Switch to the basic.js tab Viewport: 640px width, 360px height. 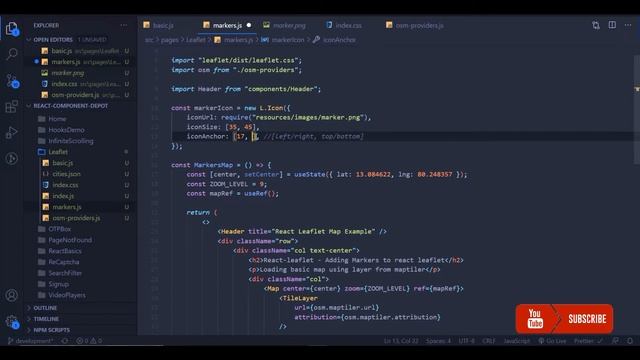pyautogui.click(x=163, y=25)
